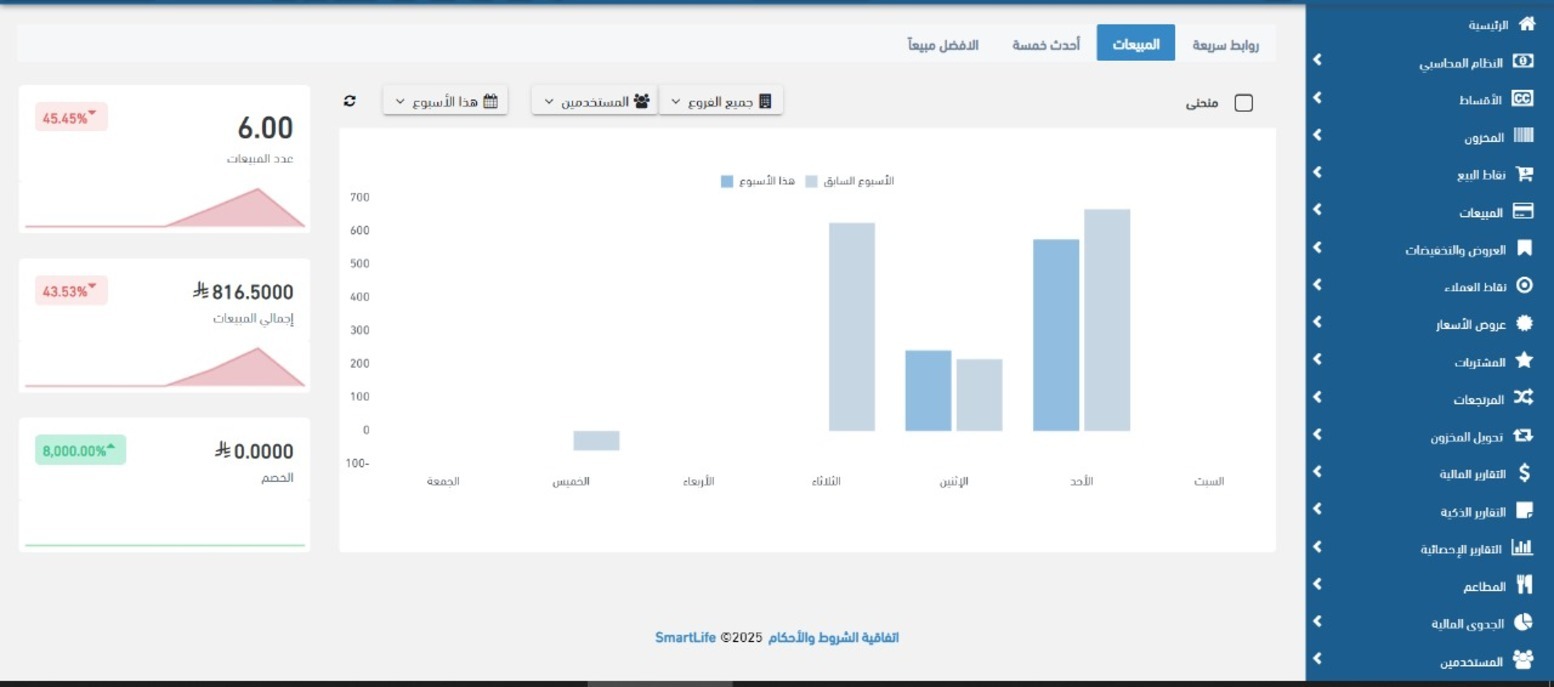Click the star icon for المشتريات
The width and height of the screenshot is (1554, 687).
pyautogui.click(x=1524, y=361)
